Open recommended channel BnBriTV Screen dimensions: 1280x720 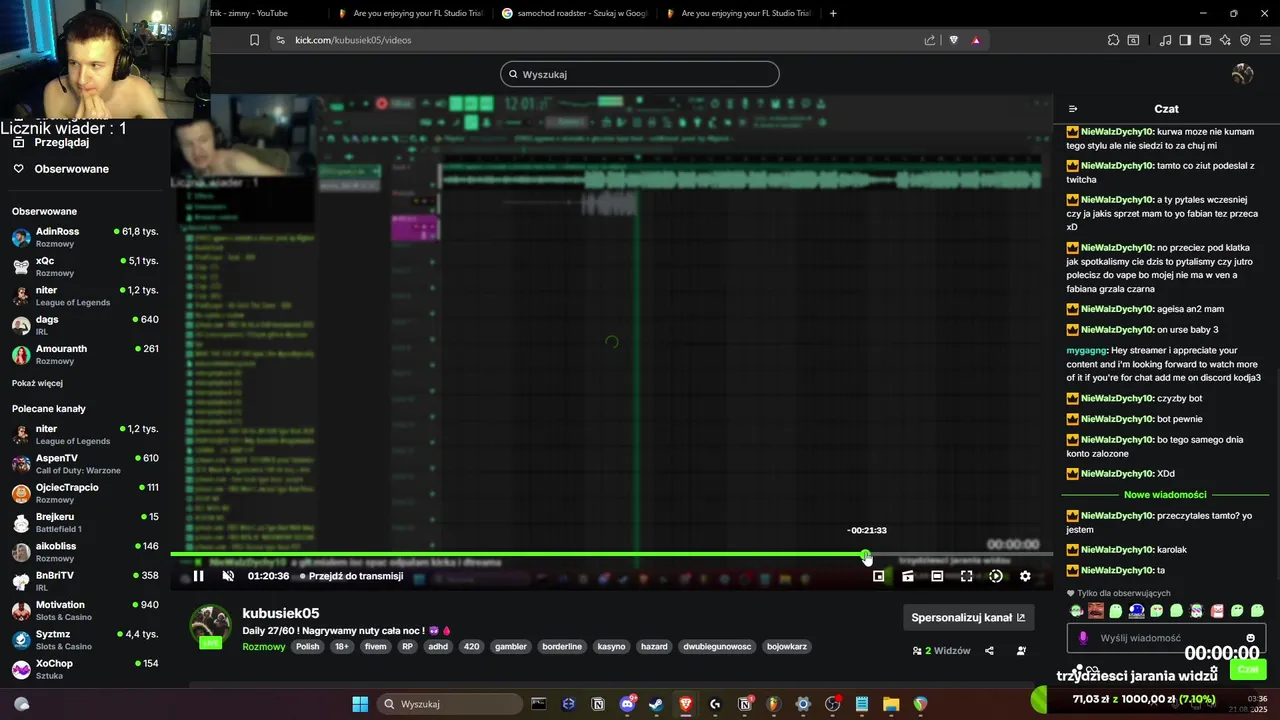(x=84, y=581)
